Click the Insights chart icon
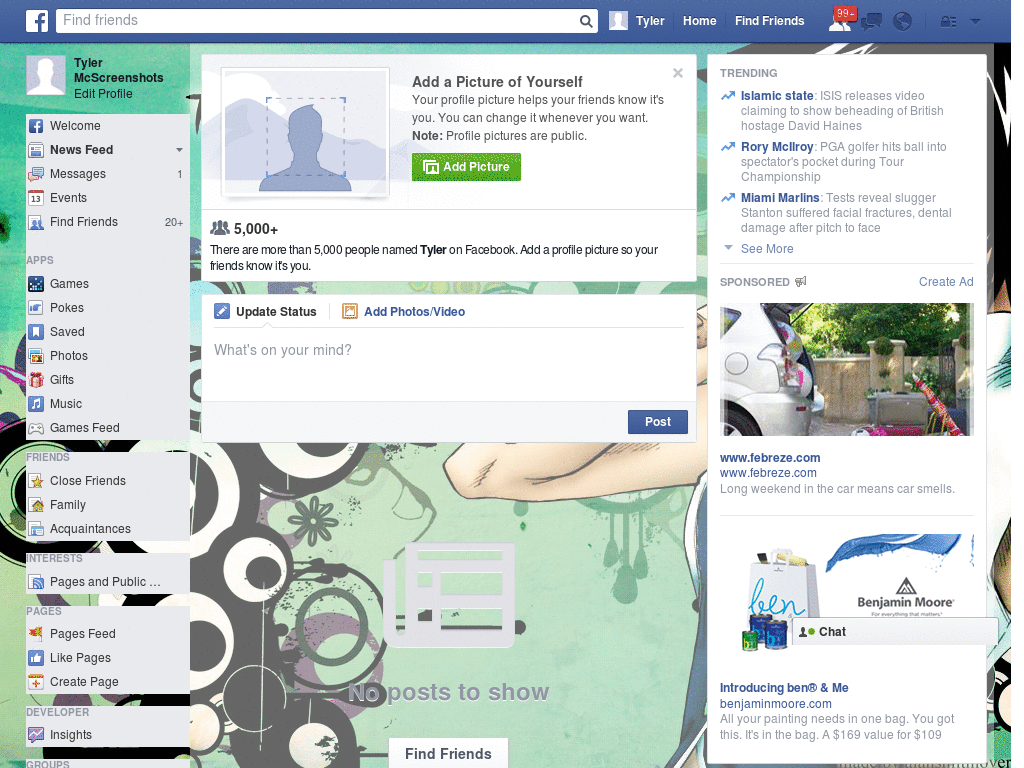1024x768 pixels. click(x=36, y=735)
